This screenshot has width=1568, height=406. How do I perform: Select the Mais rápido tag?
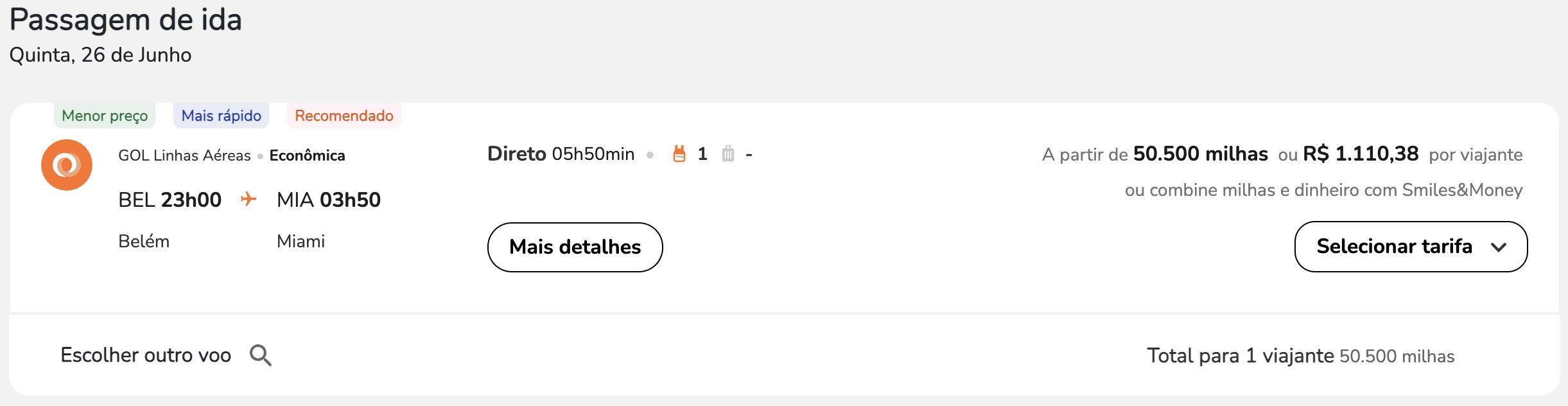[x=221, y=116]
